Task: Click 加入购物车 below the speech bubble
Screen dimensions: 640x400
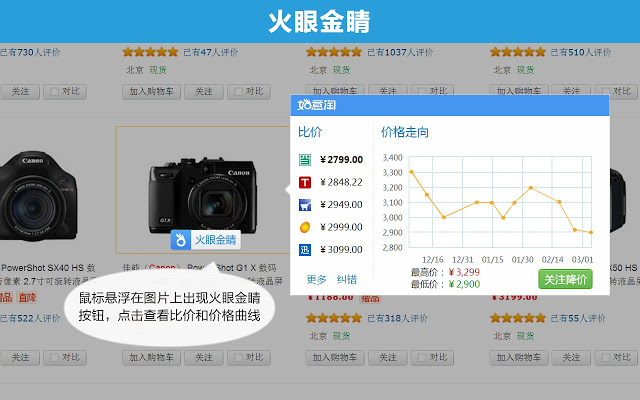Action: point(151,358)
